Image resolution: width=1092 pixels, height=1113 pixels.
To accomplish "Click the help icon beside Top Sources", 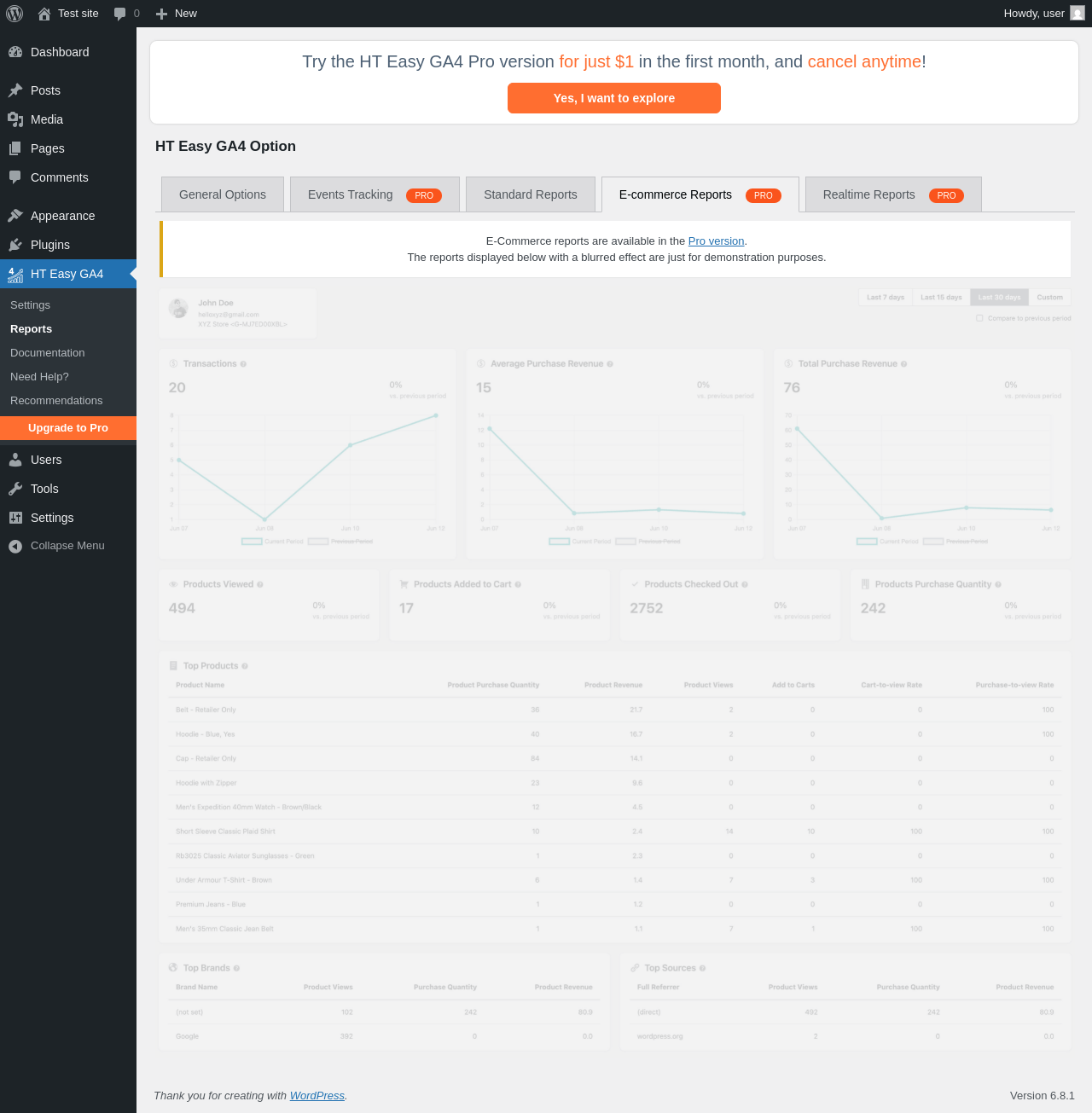I will coord(703,969).
